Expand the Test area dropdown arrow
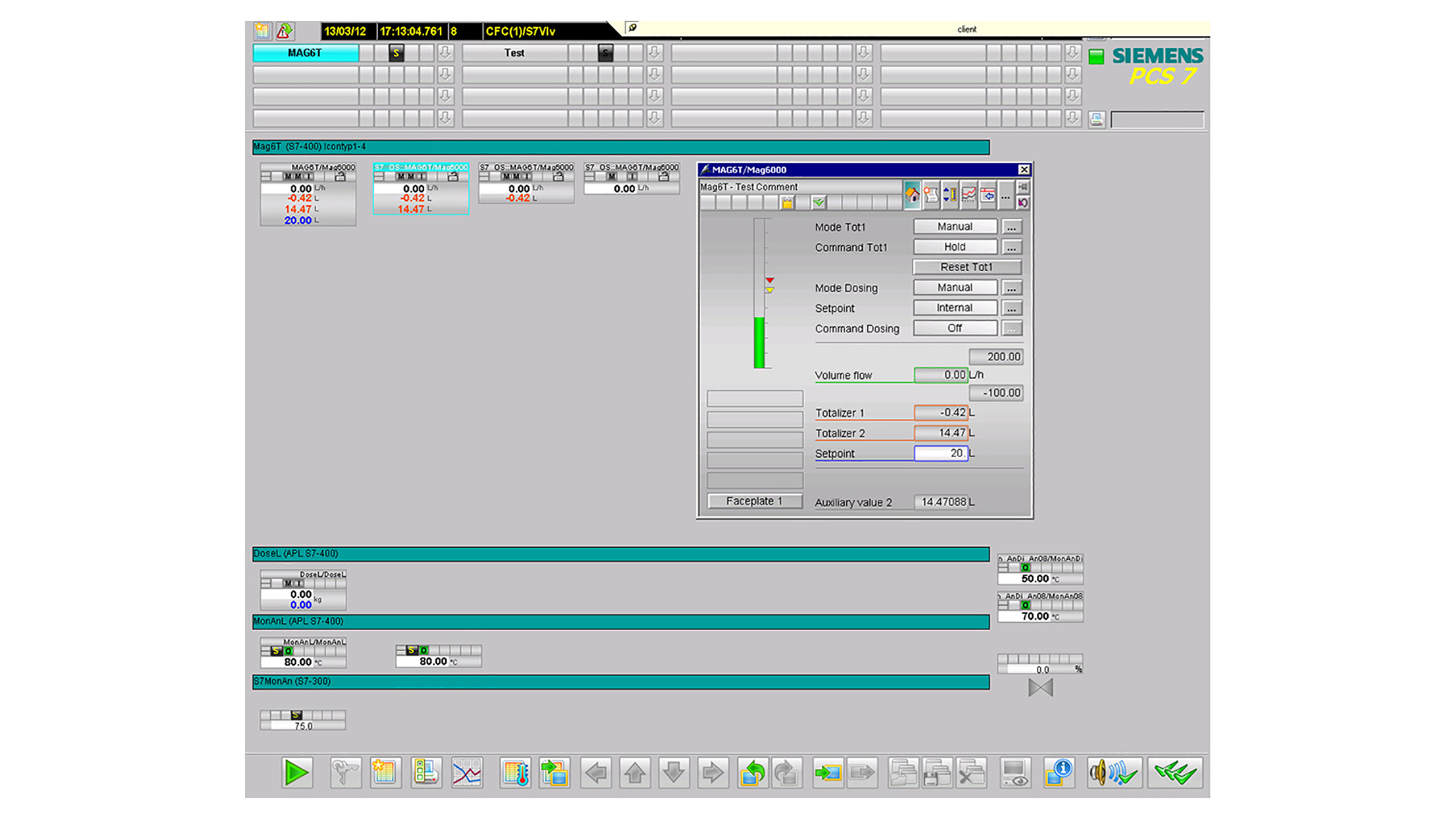The image size is (1456, 819). point(655,53)
